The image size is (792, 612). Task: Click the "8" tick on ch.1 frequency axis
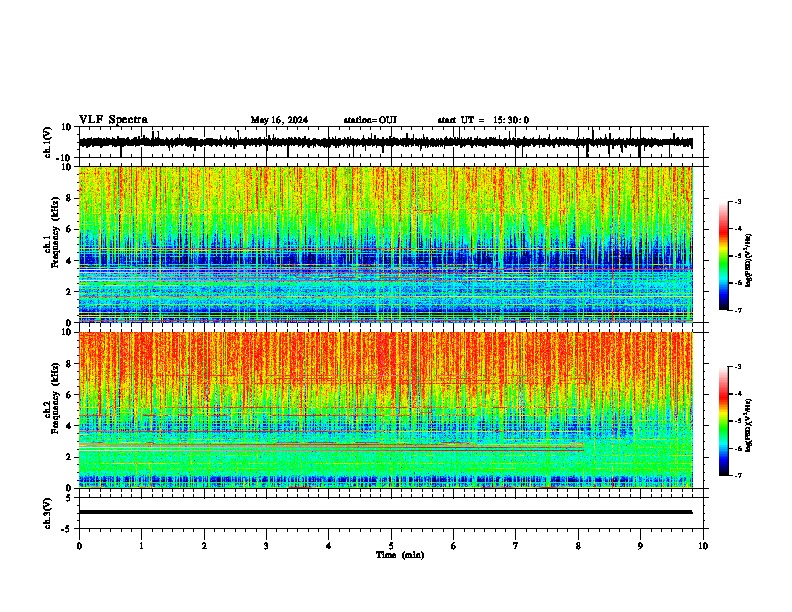click(70, 198)
